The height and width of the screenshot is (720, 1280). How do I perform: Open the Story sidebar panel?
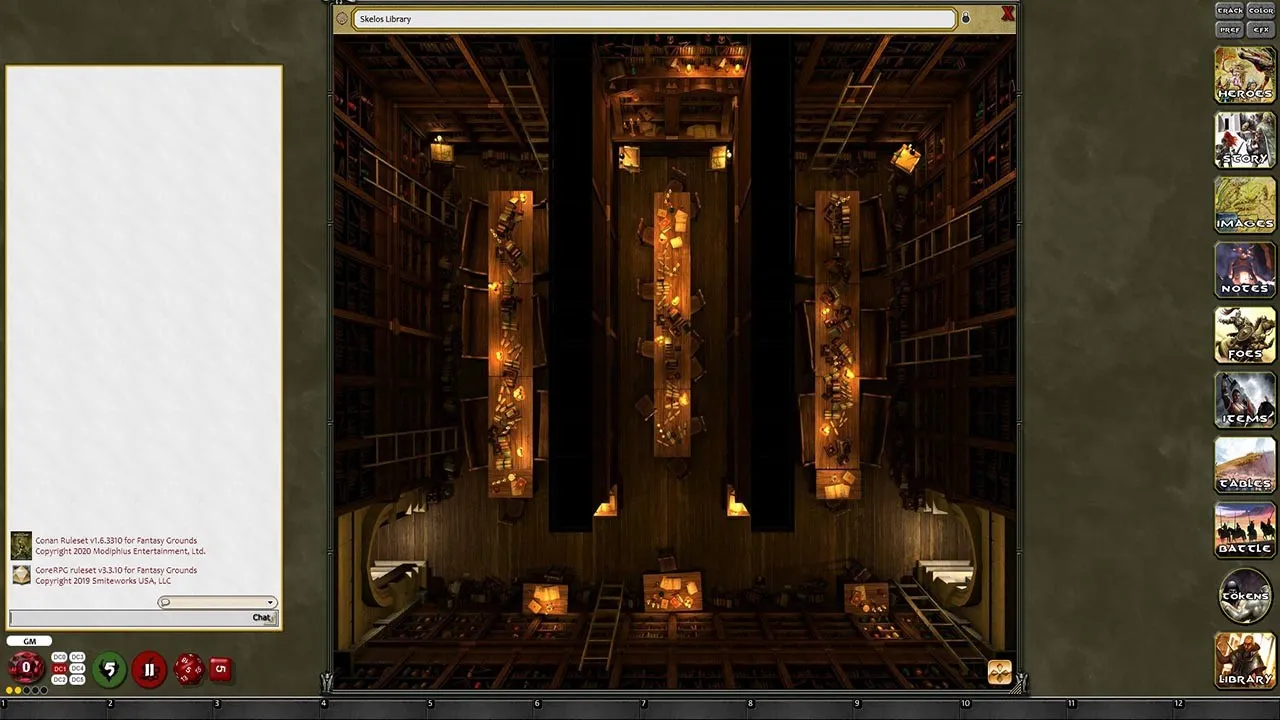(x=1245, y=139)
